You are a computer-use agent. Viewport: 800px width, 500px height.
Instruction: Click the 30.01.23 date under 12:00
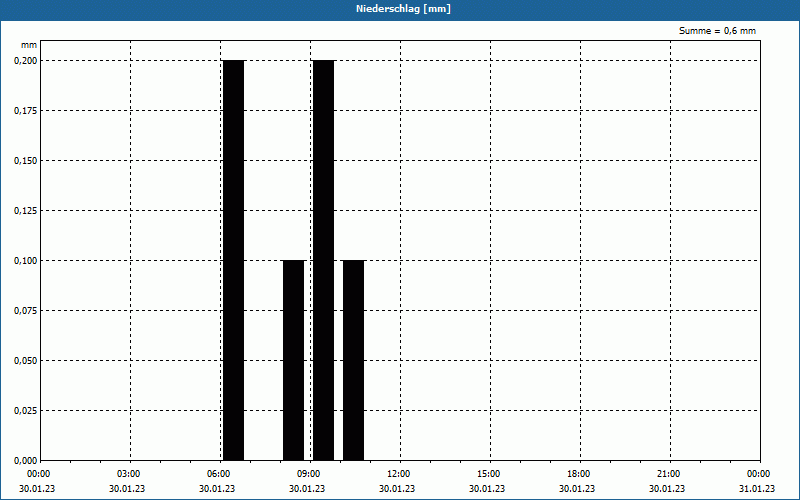(397, 488)
